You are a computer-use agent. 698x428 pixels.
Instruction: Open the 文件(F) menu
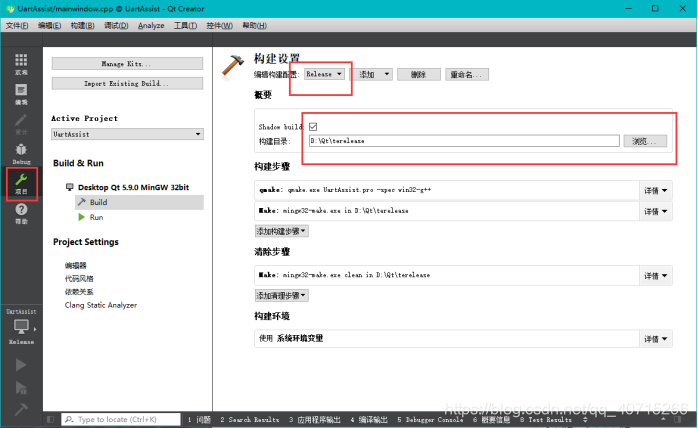click(x=17, y=25)
